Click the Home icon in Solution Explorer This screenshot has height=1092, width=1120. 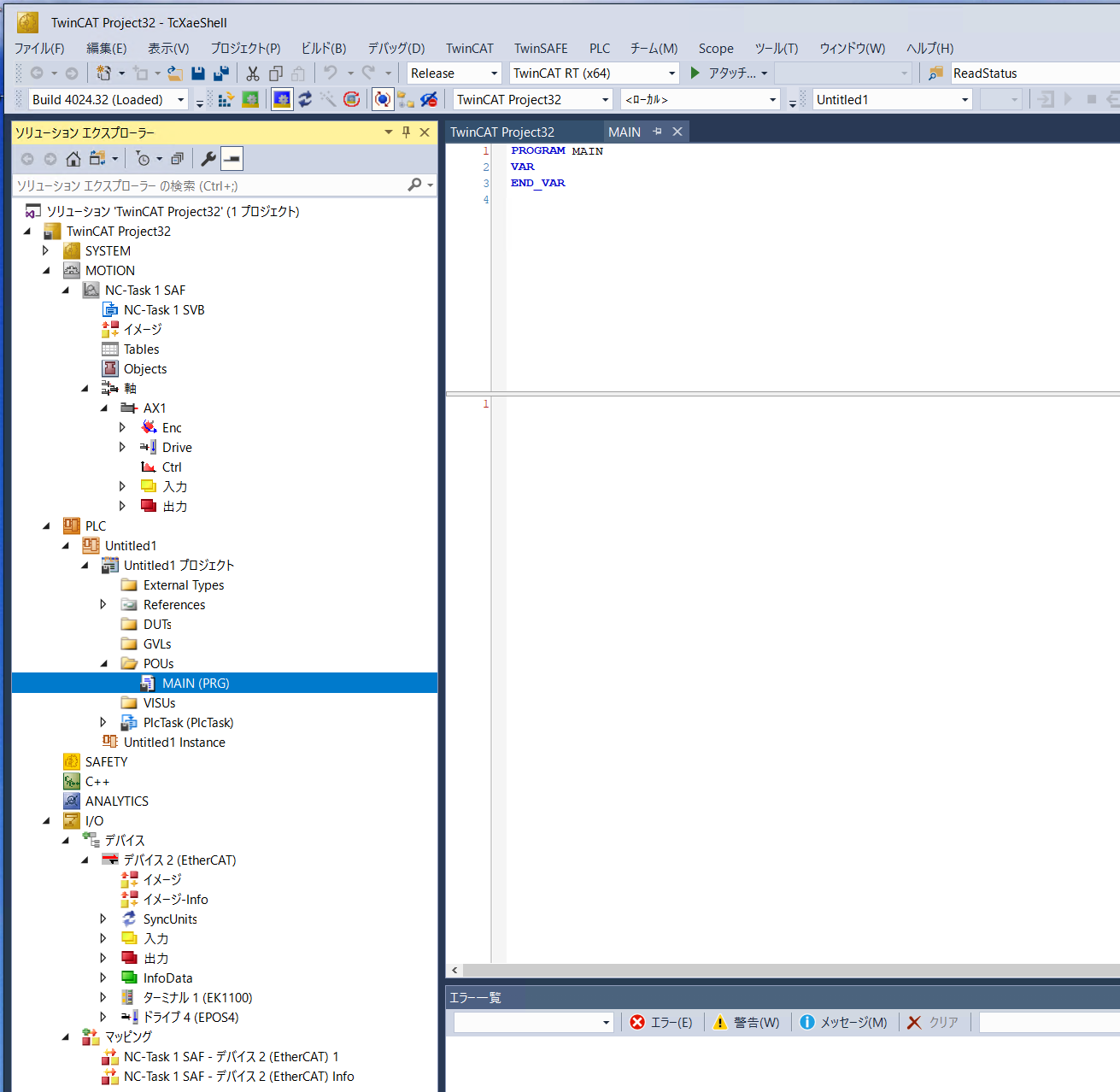coord(73,159)
